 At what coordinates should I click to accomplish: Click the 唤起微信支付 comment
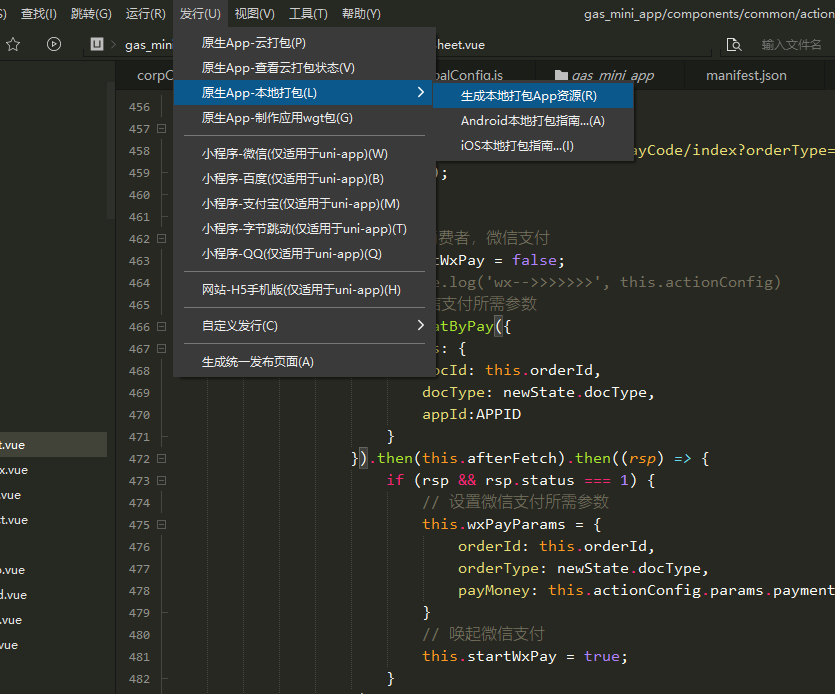pos(483,634)
